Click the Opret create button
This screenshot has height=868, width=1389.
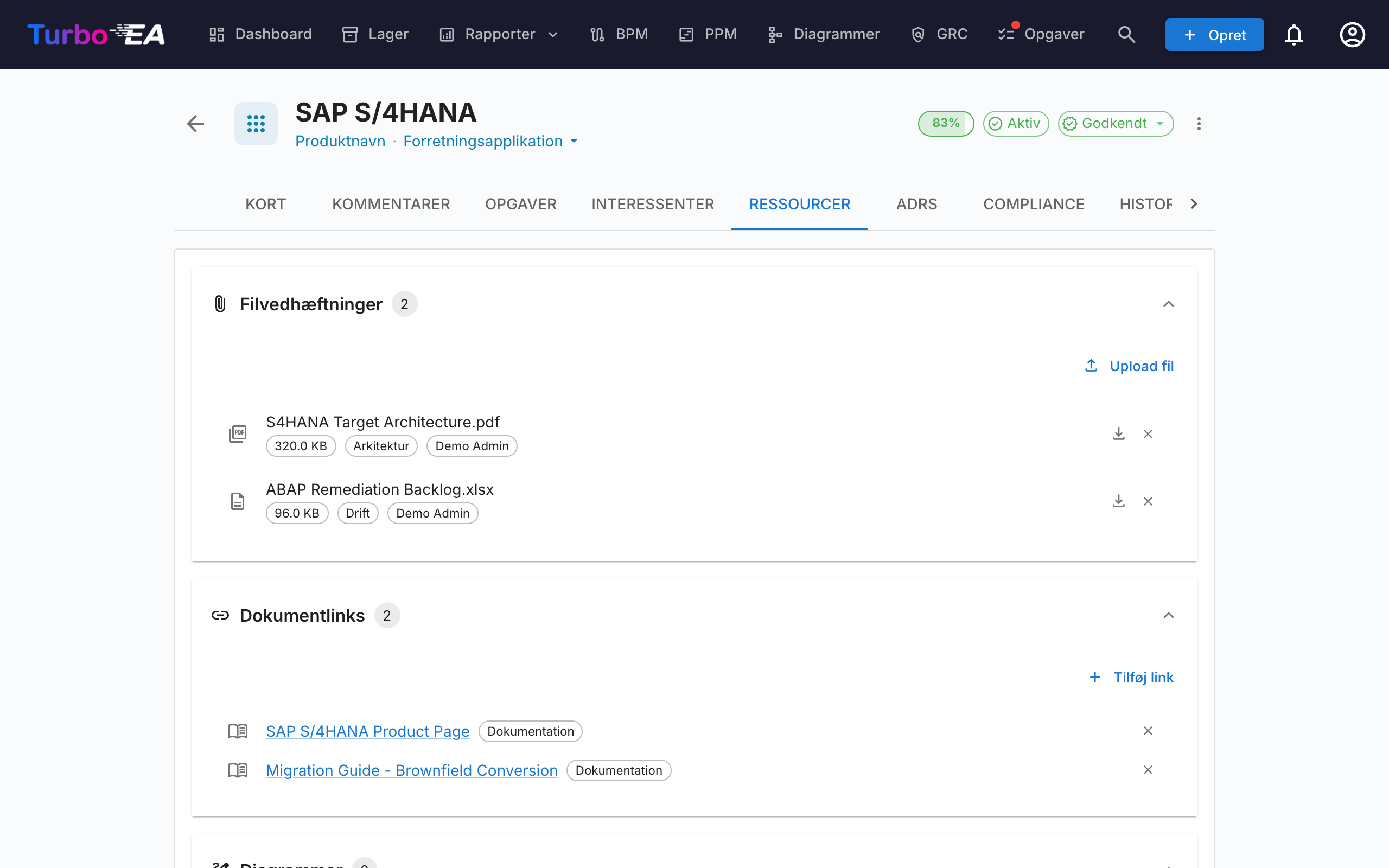coord(1214,34)
